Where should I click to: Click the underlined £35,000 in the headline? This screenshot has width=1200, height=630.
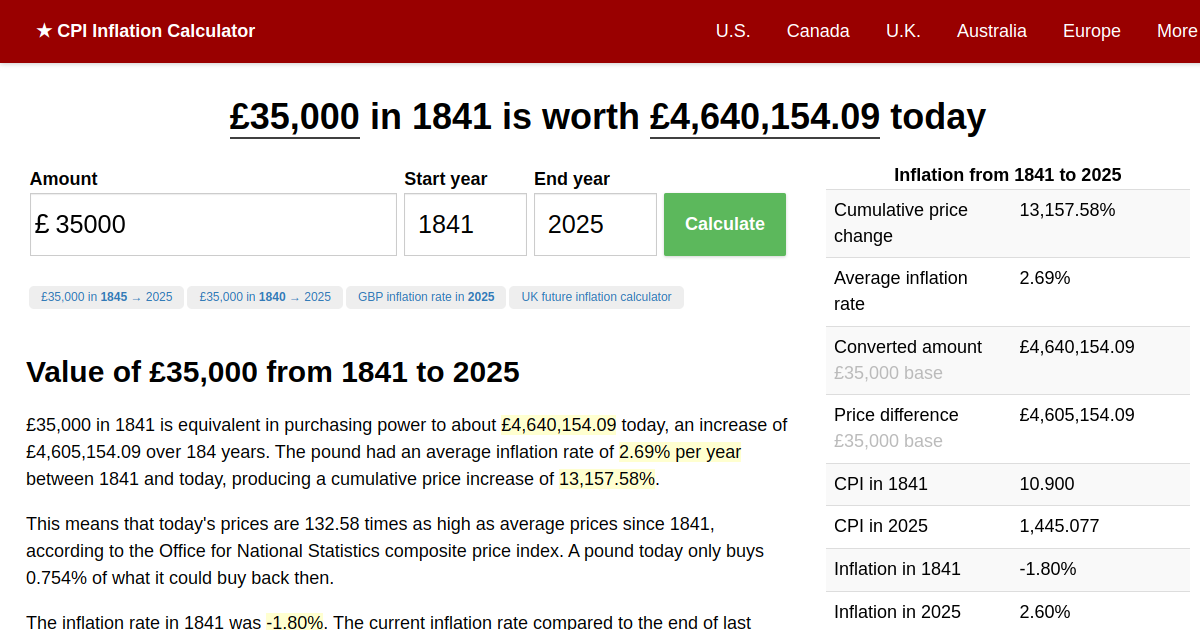[x=294, y=117]
